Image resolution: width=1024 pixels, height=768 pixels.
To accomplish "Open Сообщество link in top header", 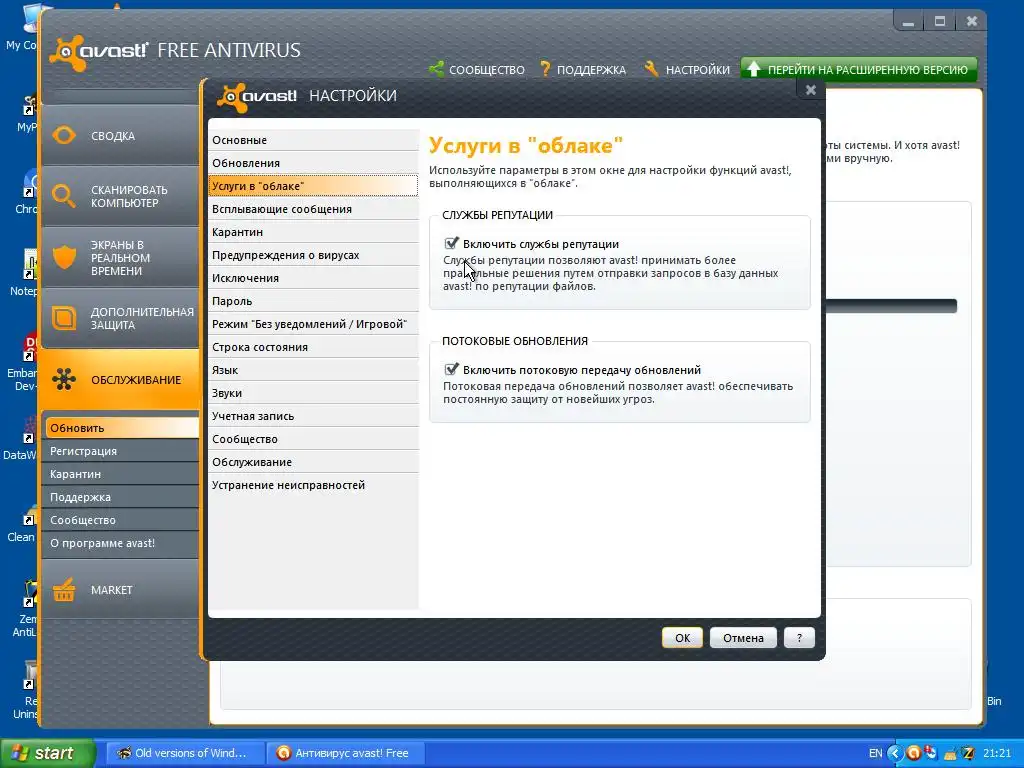I will pos(487,70).
